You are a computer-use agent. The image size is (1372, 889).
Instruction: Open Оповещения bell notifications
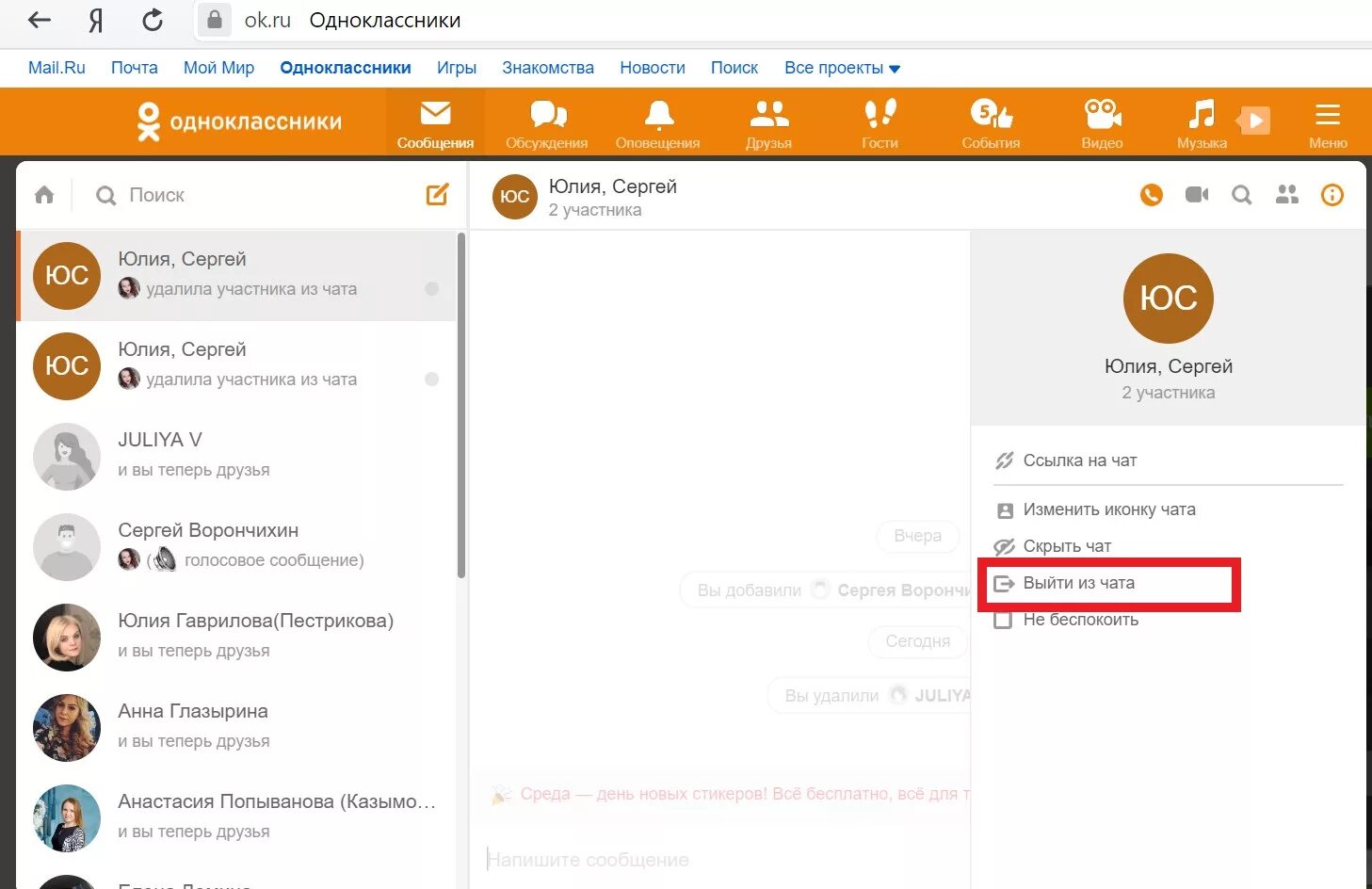point(658,123)
